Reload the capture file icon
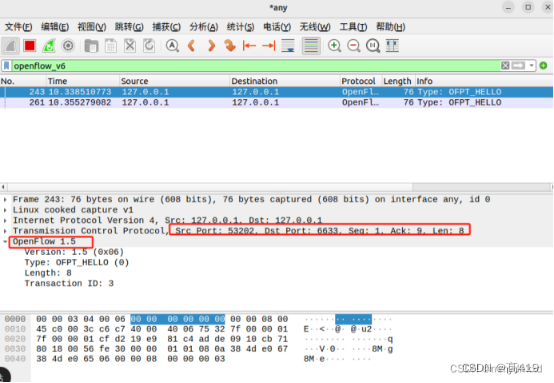This screenshot has height=383, width=554. coord(149,46)
